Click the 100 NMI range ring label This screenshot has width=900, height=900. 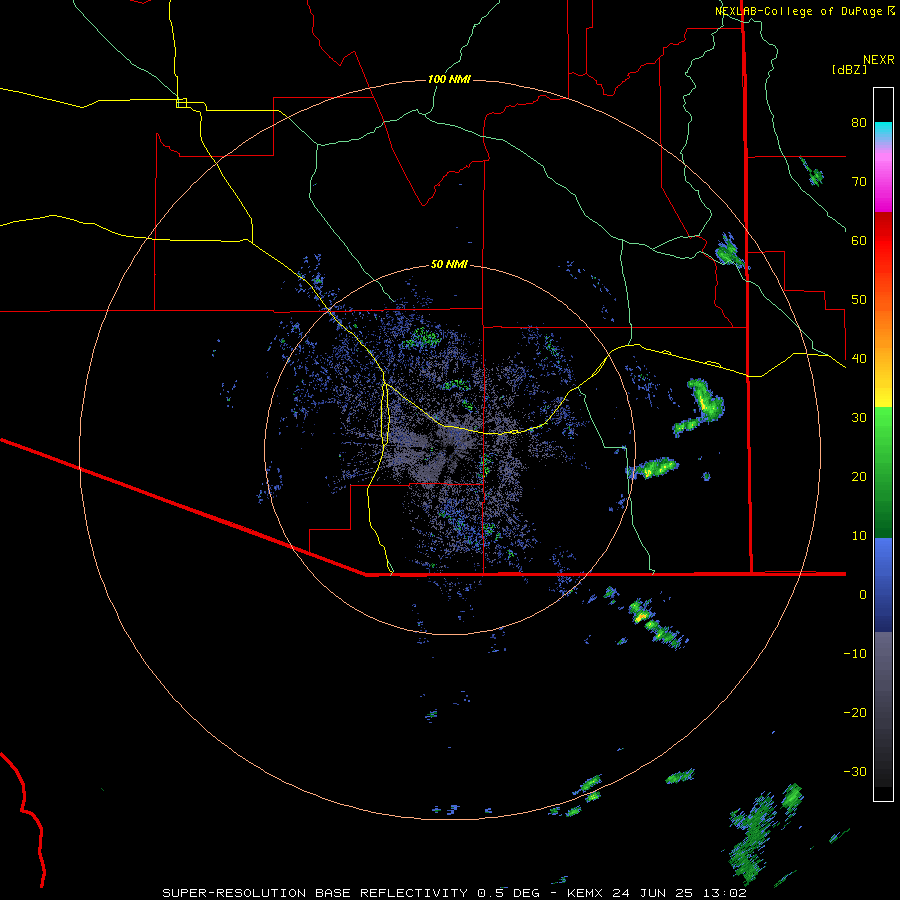(x=449, y=79)
